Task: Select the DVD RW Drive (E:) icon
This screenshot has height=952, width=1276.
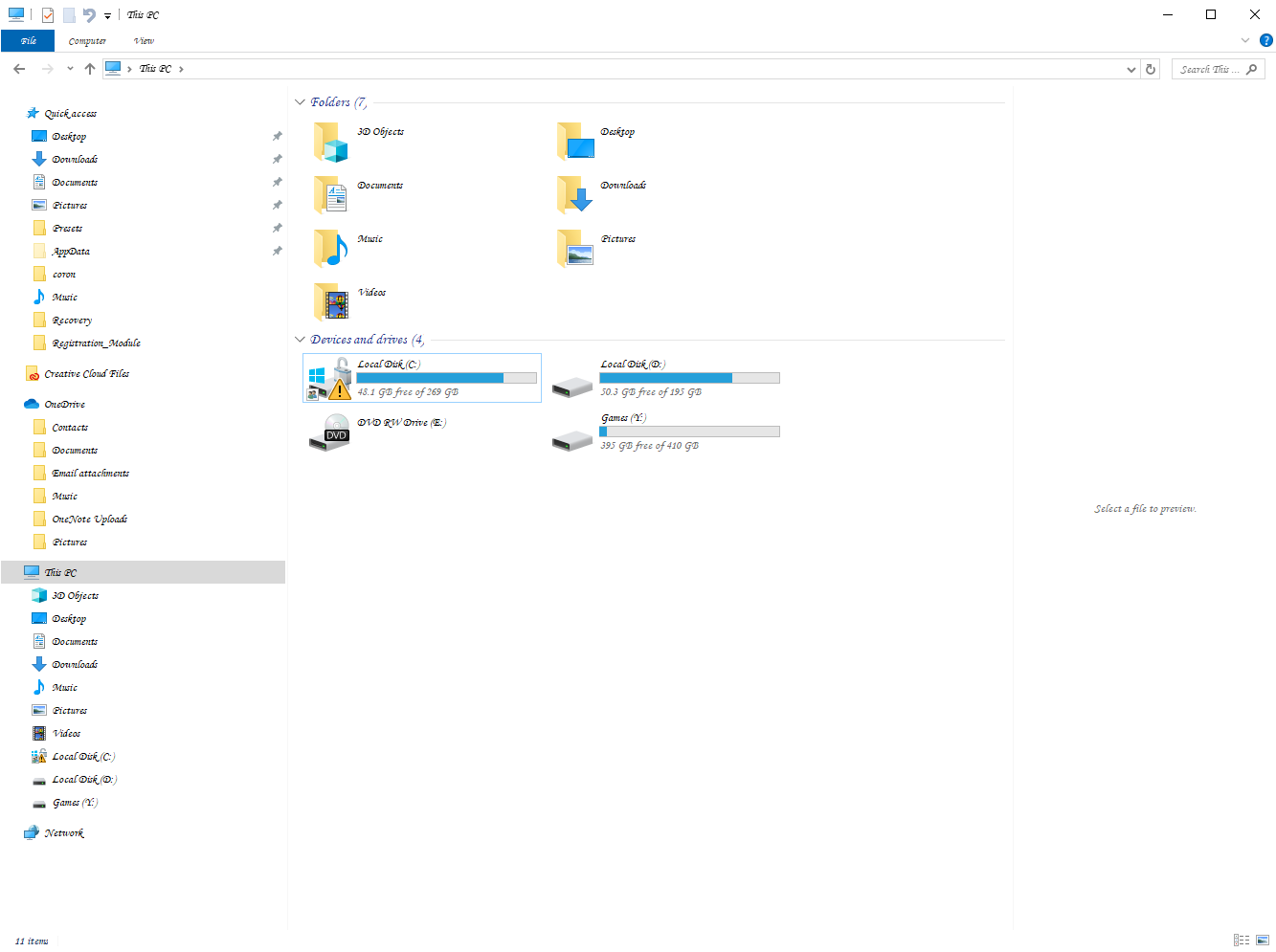Action: coord(329,432)
